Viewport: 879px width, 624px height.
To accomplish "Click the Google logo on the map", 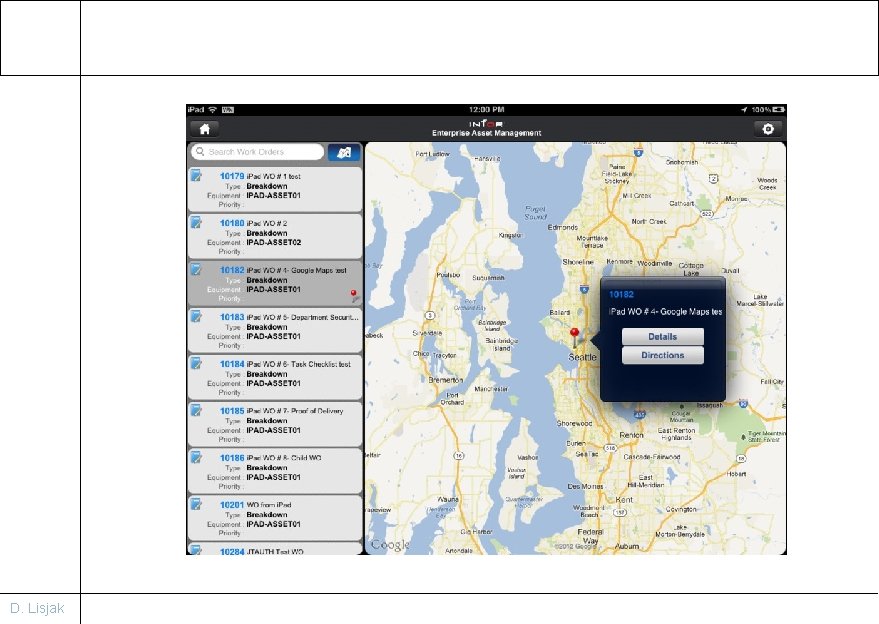I will click(x=390, y=544).
